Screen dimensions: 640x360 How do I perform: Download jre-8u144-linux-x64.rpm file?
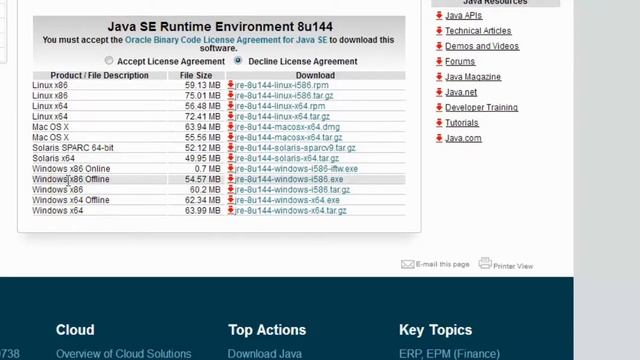pos(280,106)
